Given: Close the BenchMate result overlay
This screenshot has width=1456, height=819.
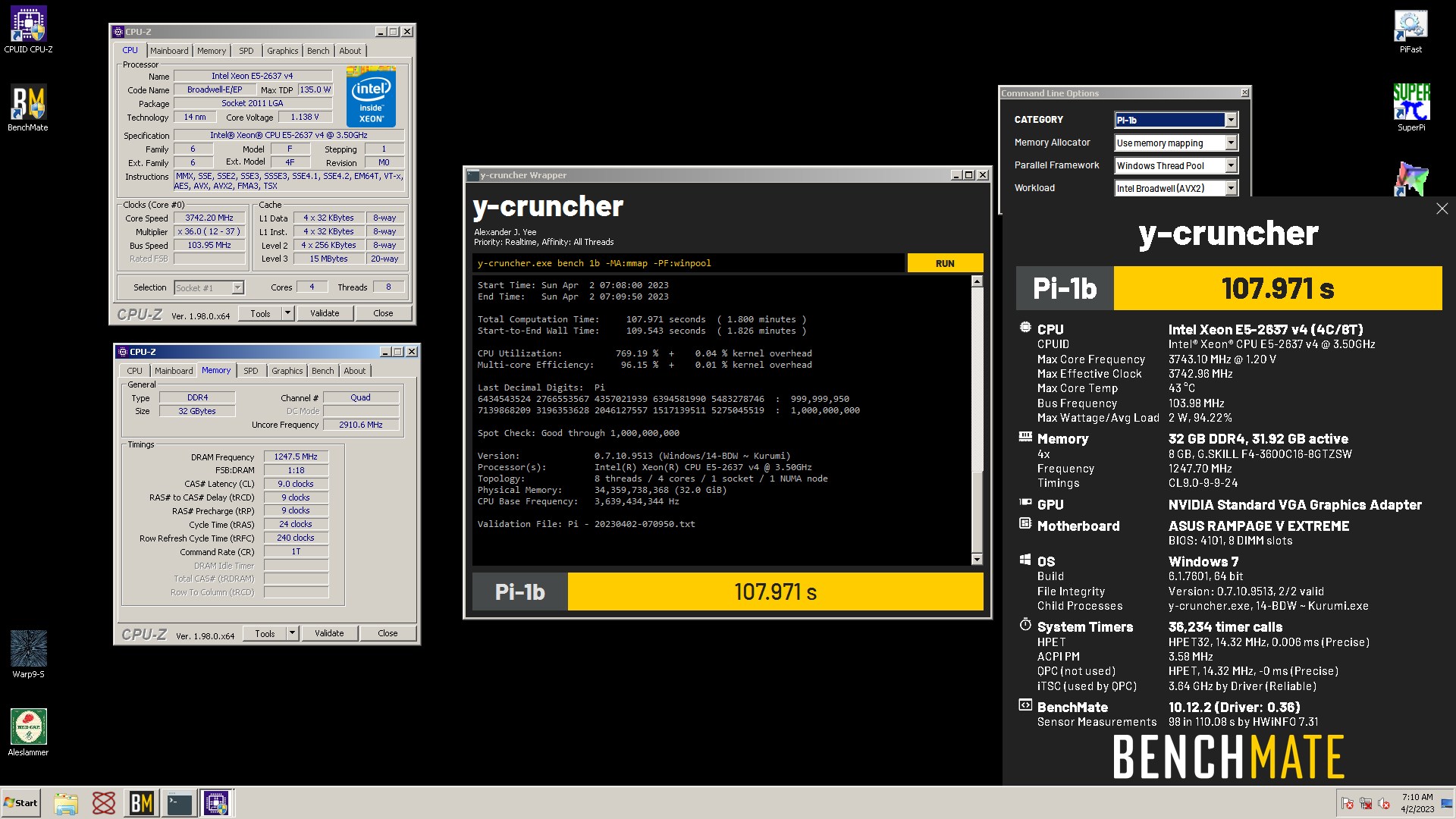Looking at the screenshot, I should click(1442, 209).
